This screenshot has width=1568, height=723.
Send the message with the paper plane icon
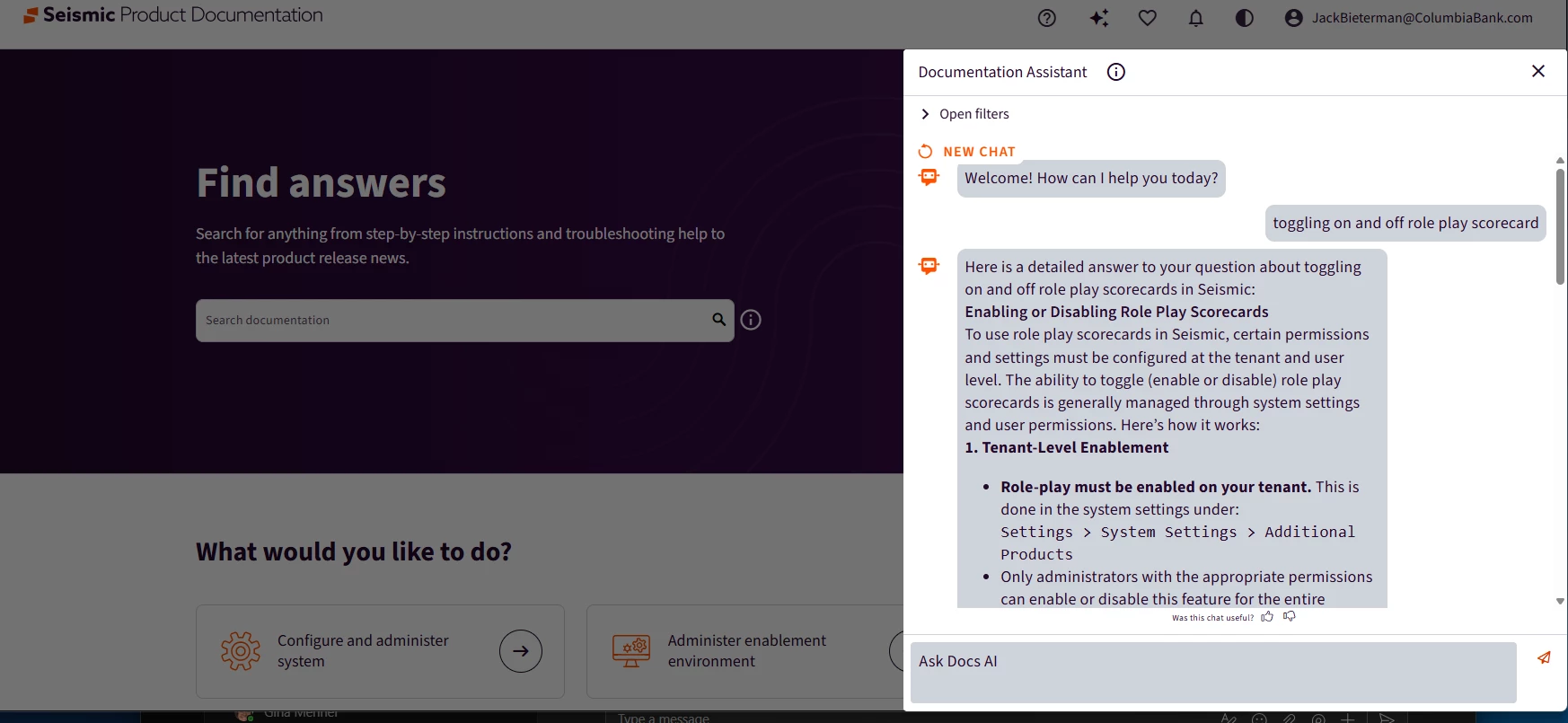(1544, 658)
